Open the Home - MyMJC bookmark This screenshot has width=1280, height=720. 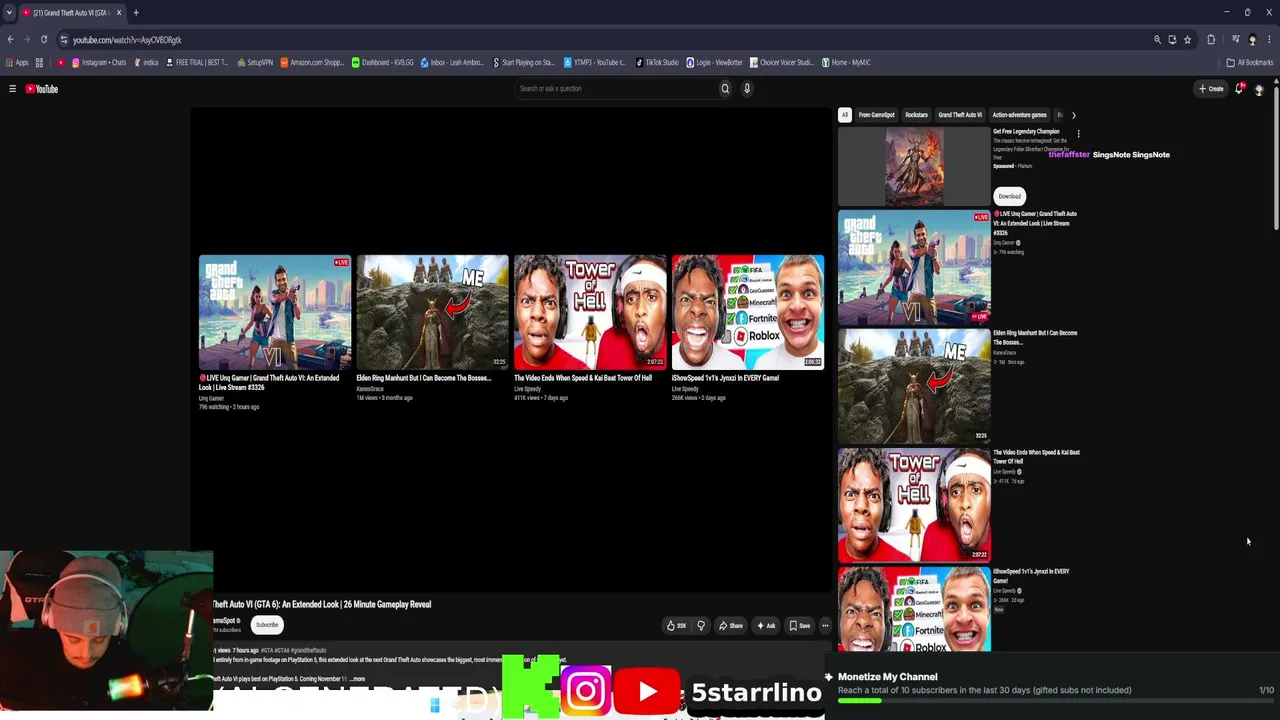[x=846, y=63]
